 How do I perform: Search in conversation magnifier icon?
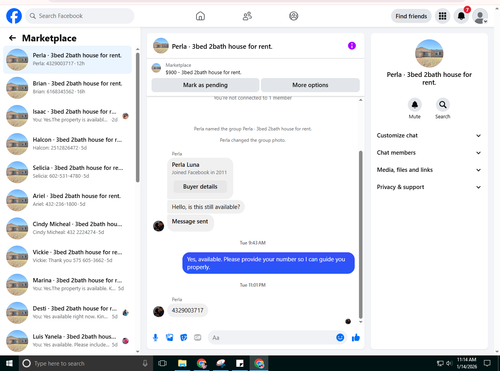[443, 105]
